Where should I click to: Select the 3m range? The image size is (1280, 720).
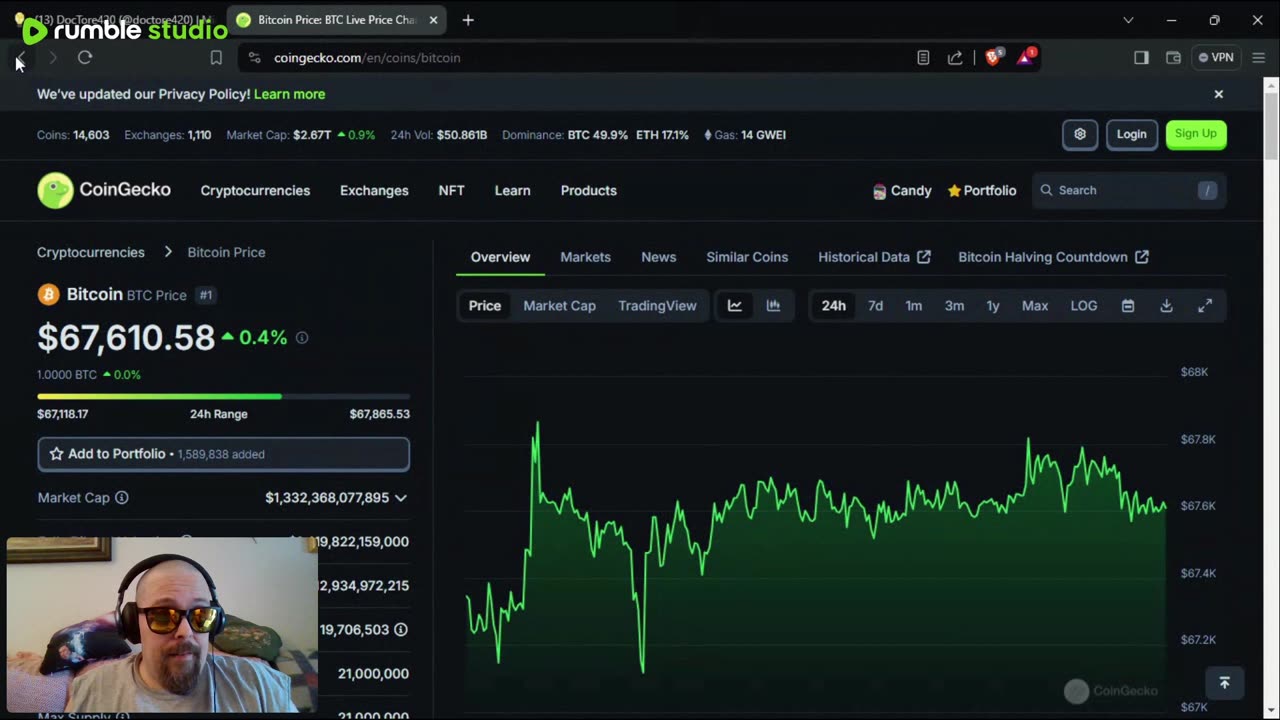pos(954,306)
